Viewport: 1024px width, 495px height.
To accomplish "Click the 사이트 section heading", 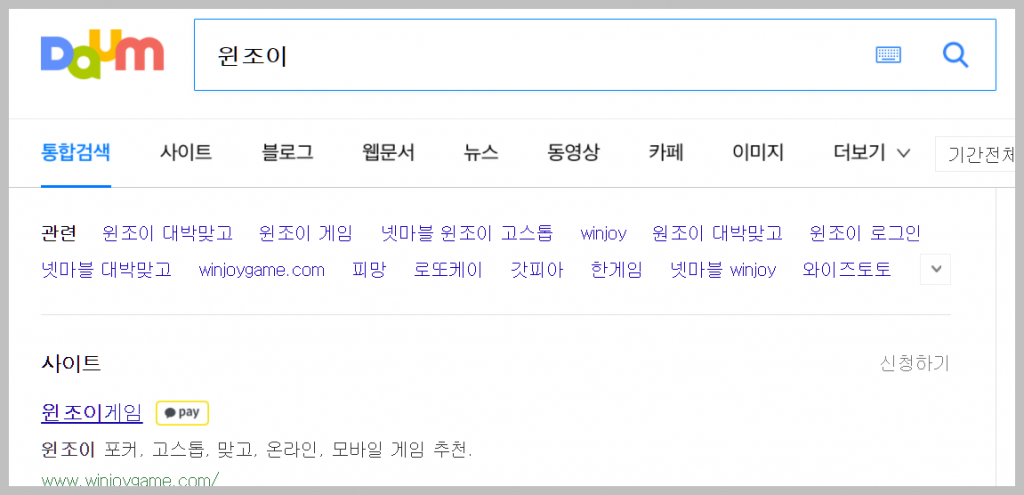I will (71, 363).
